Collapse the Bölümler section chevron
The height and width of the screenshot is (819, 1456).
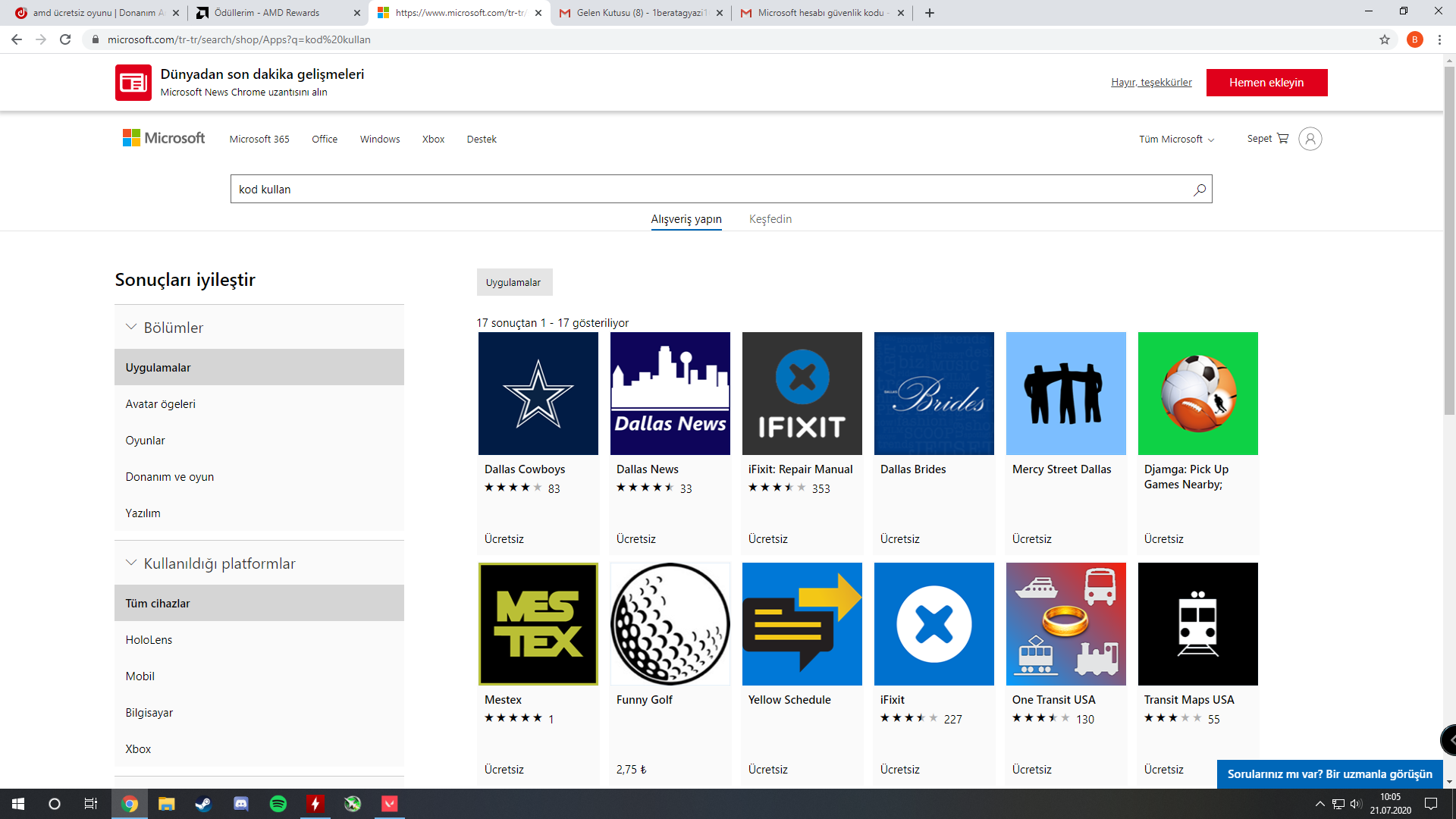[x=131, y=327]
